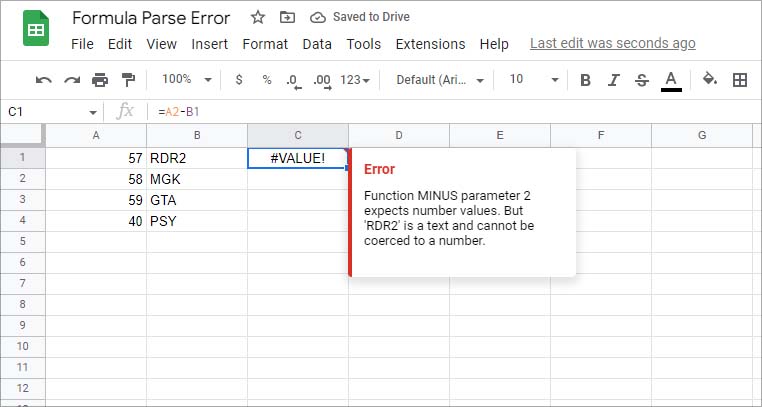Open the zoom 100% dropdown
762x407 pixels.
(x=187, y=80)
